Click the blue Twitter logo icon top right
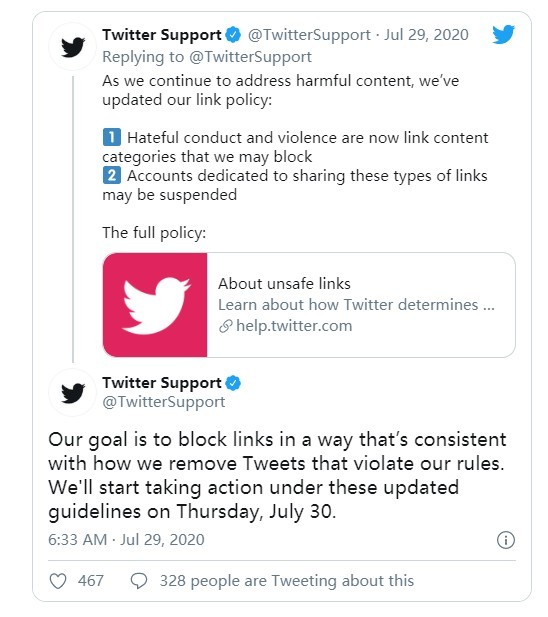Screen dimensions: 548x617 503,34
